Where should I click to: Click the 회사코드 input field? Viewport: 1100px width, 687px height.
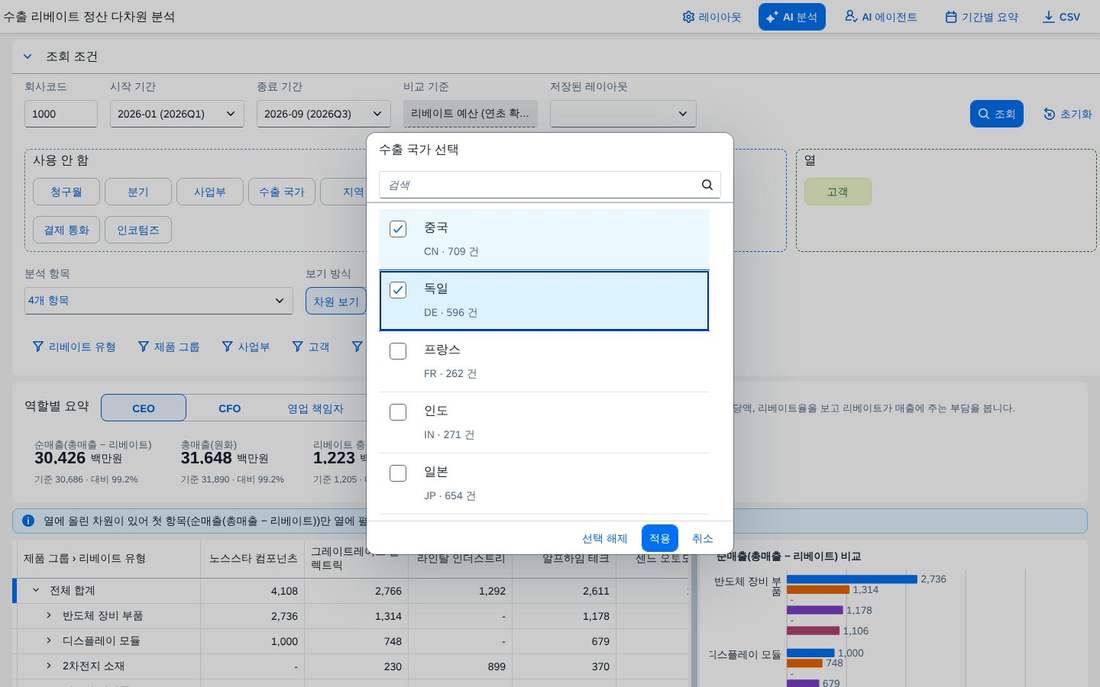tap(61, 114)
